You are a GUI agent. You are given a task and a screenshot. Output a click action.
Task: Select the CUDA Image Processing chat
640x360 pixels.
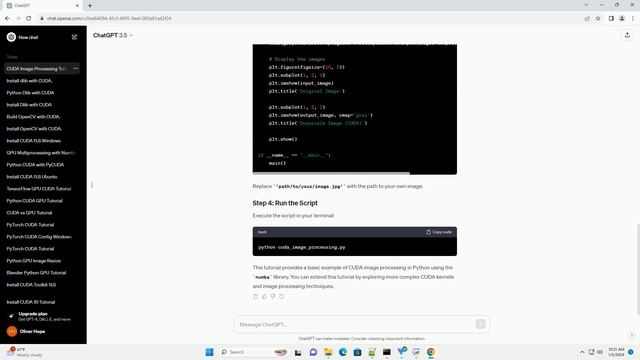pos(37,69)
